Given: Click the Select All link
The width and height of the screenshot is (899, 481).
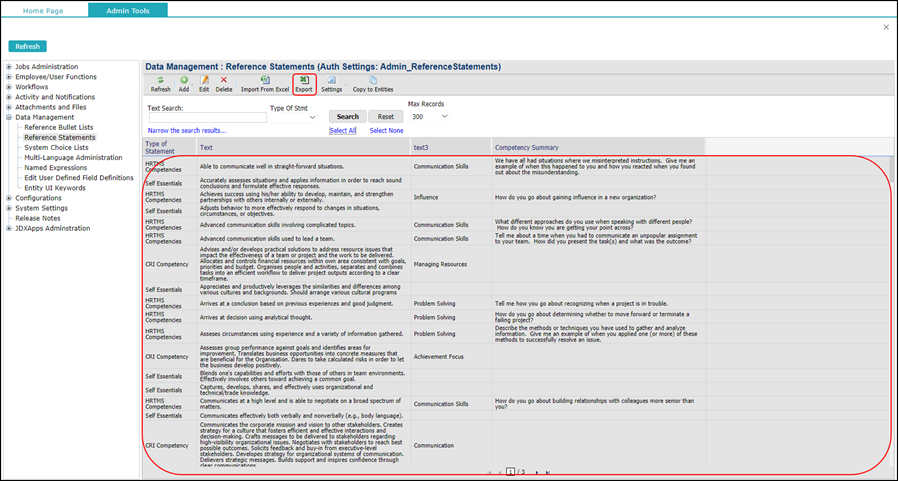Looking at the screenshot, I should click(343, 131).
